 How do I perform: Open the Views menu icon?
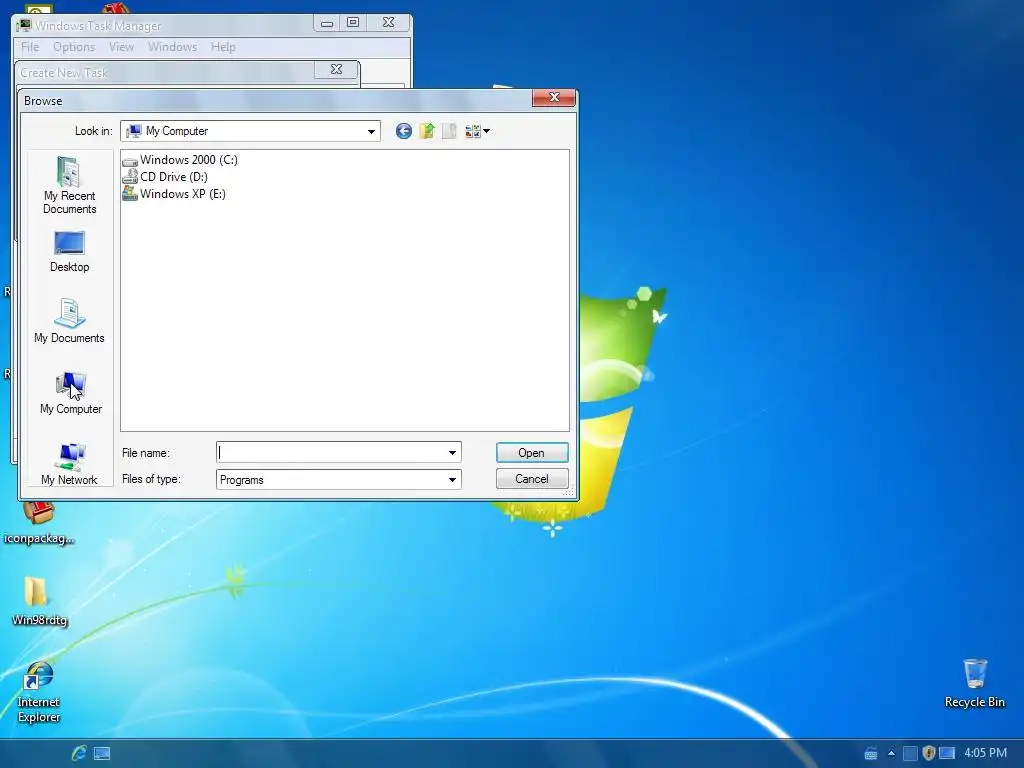[x=477, y=131]
